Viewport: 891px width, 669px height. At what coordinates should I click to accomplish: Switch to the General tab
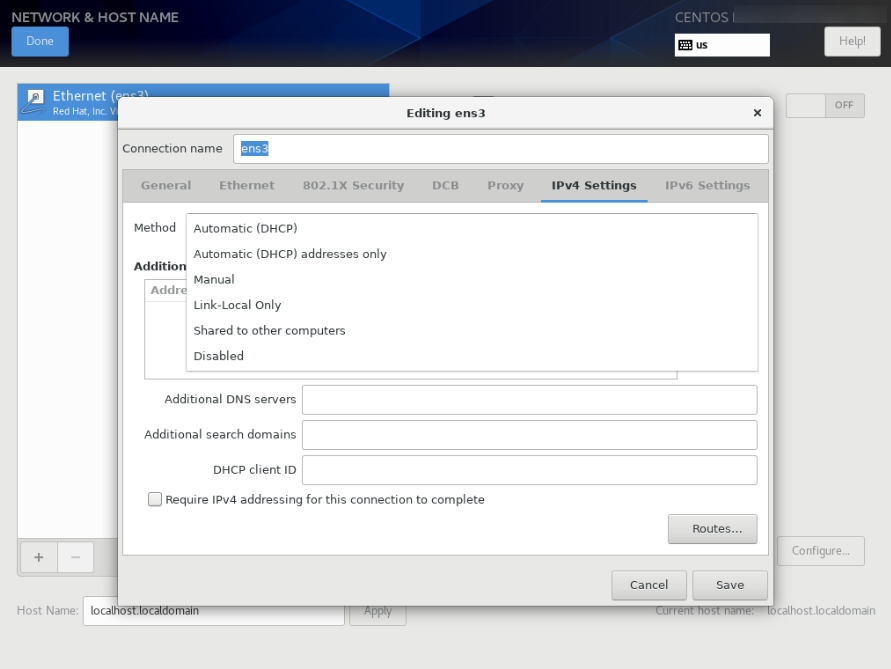pyautogui.click(x=166, y=185)
